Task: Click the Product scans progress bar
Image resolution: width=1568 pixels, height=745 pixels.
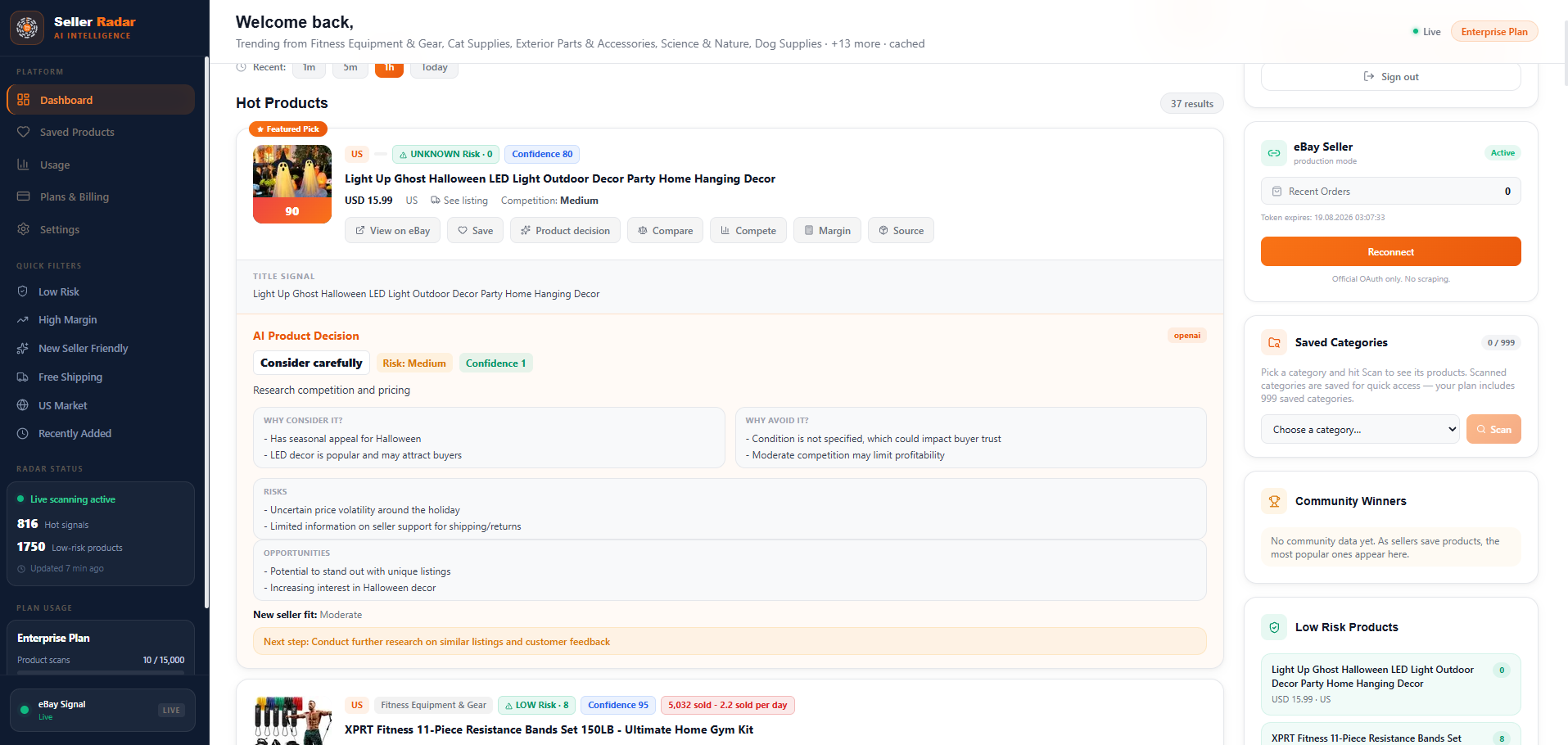Action: [x=101, y=672]
